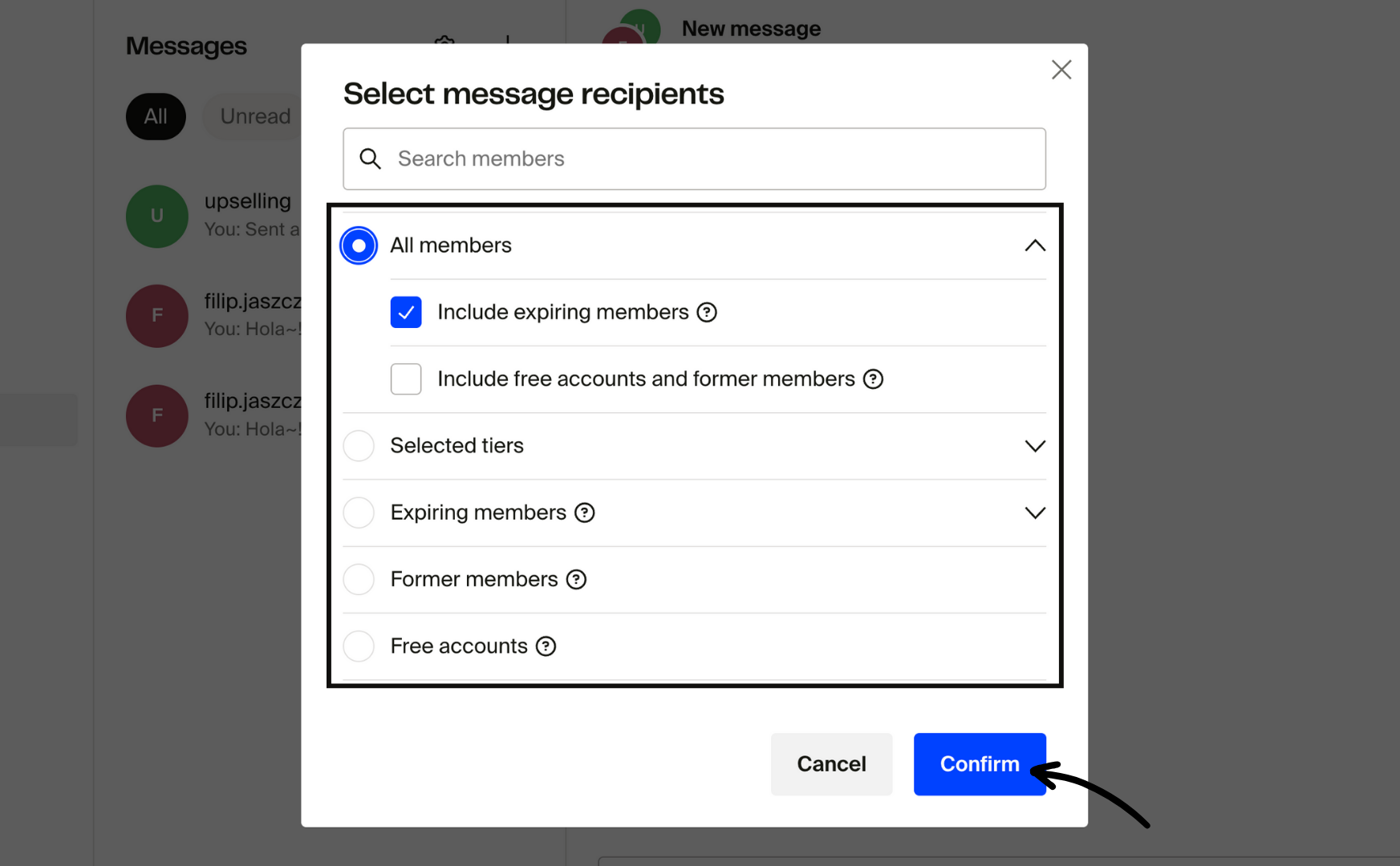Switch to the All messages filter tab
The width and height of the screenshot is (1400, 866).
click(156, 116)
